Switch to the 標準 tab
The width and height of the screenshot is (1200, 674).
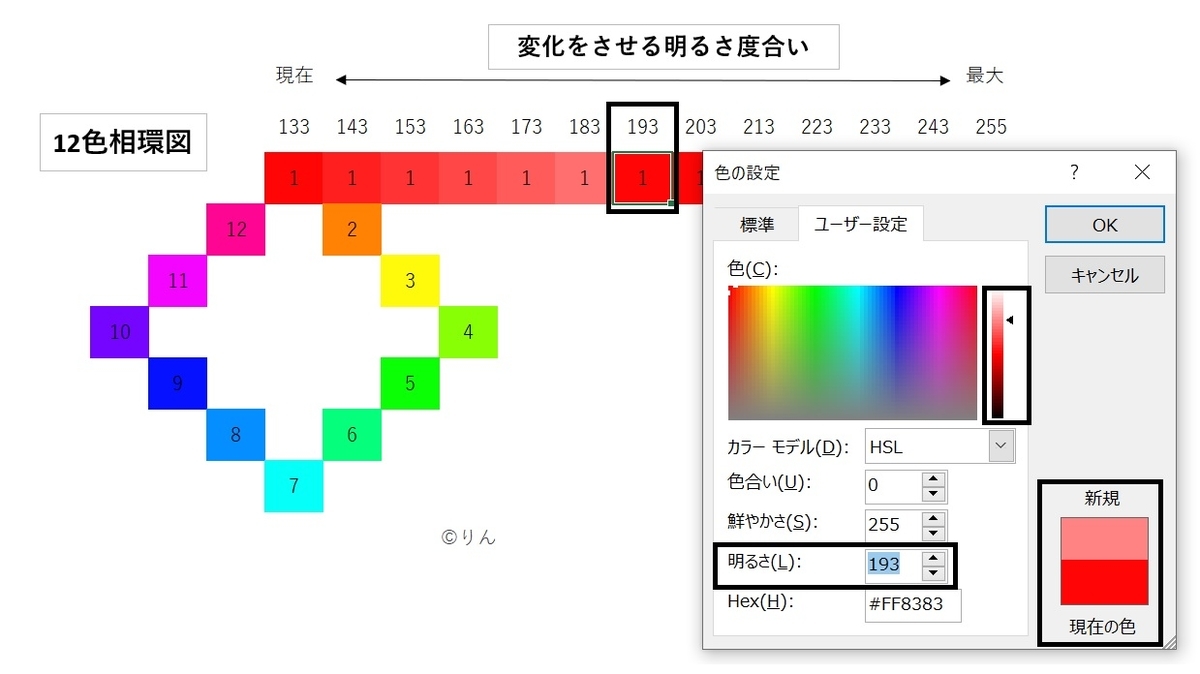757,225
